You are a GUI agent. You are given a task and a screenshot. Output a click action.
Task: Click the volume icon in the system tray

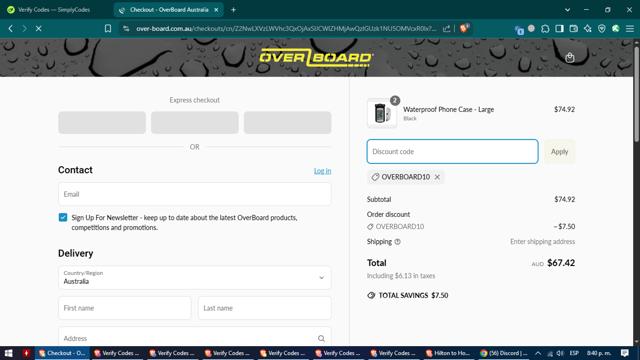point(560,353)
